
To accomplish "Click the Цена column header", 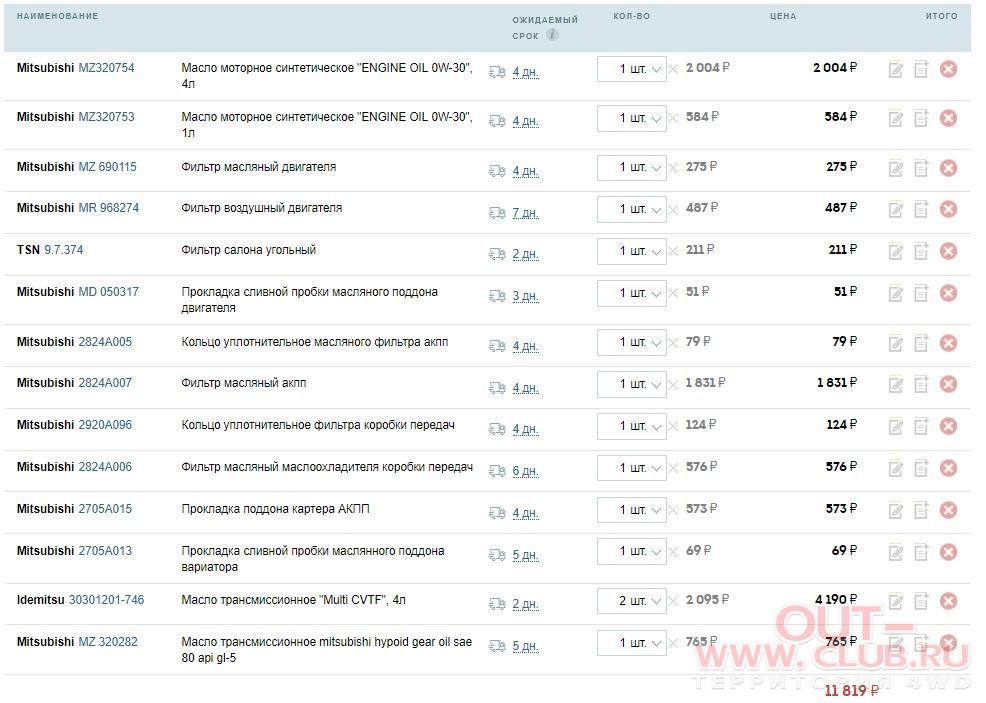I will tap(783, 16).
